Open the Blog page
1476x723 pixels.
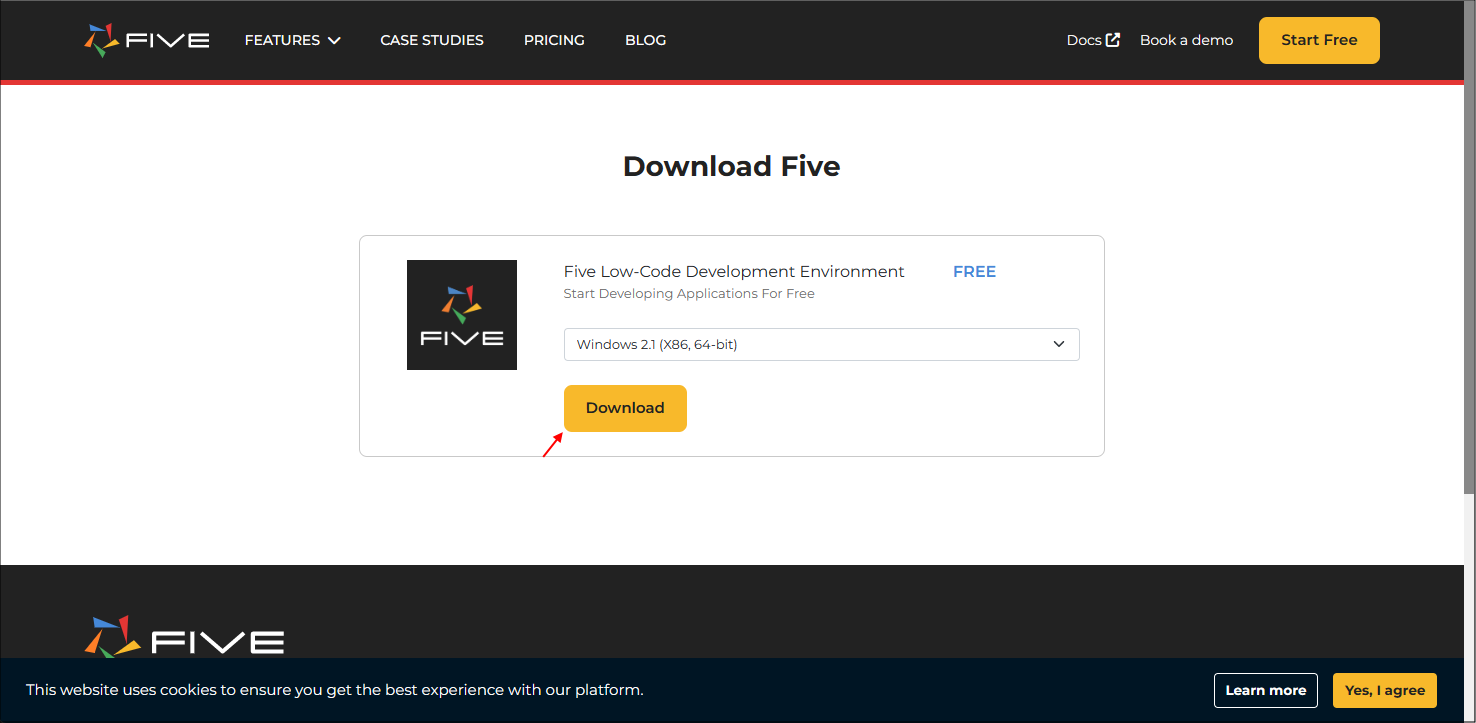645,40
